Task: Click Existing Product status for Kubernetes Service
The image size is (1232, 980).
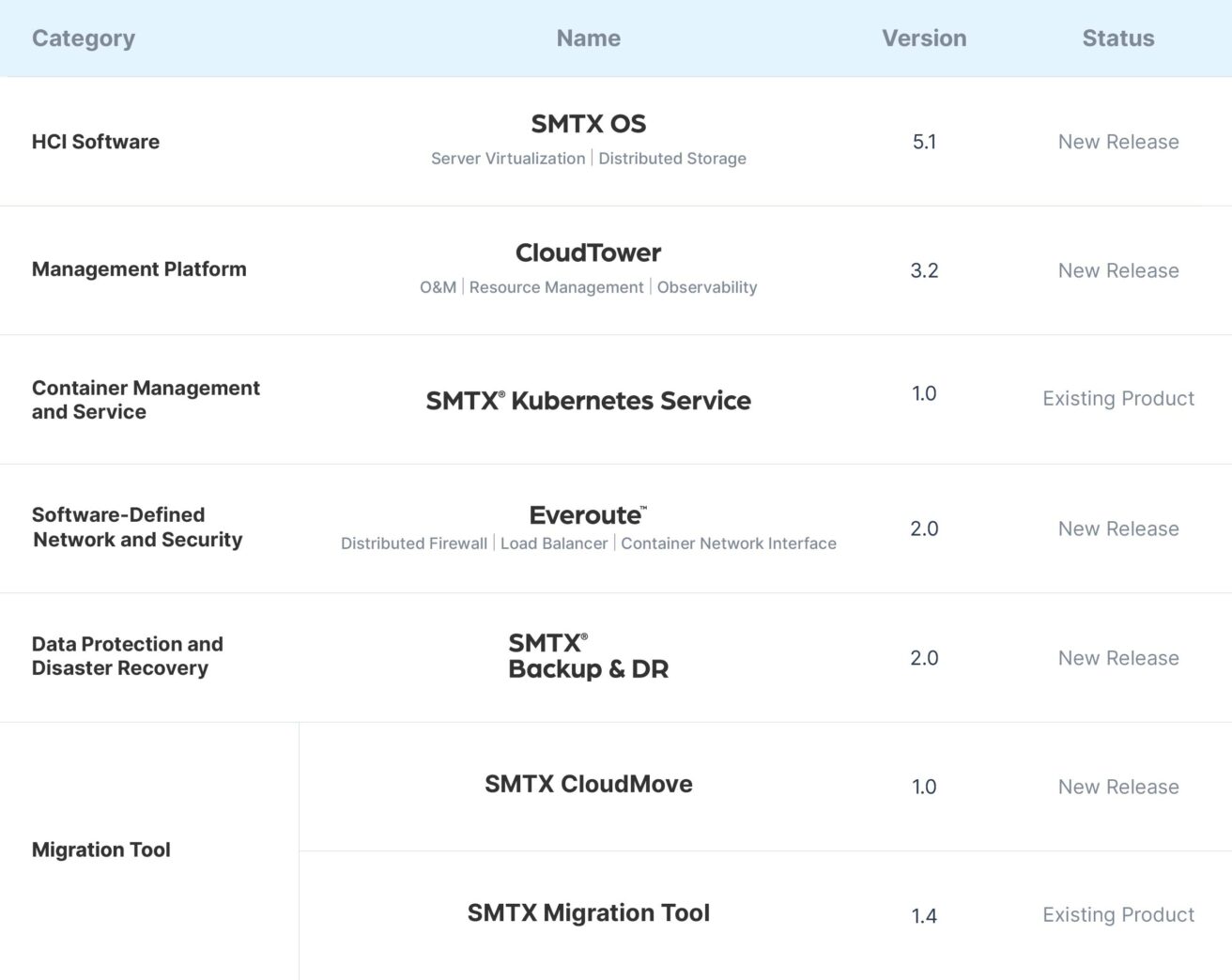Action: [1117, 398]
